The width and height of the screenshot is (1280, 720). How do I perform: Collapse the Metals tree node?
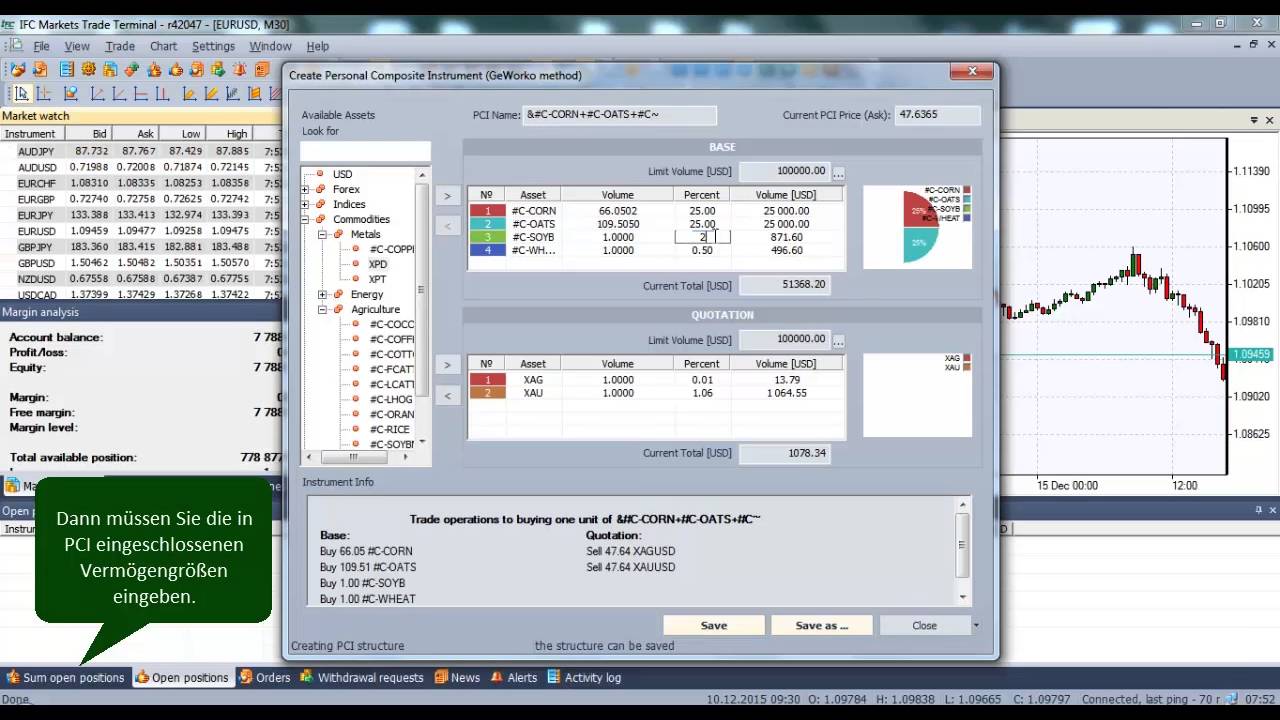tap(322, 234)
